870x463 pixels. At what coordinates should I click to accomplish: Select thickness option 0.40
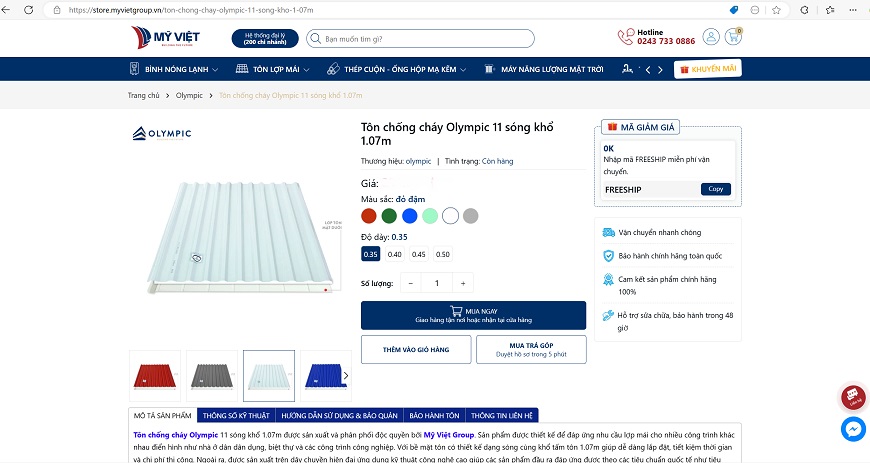[394, 254]
